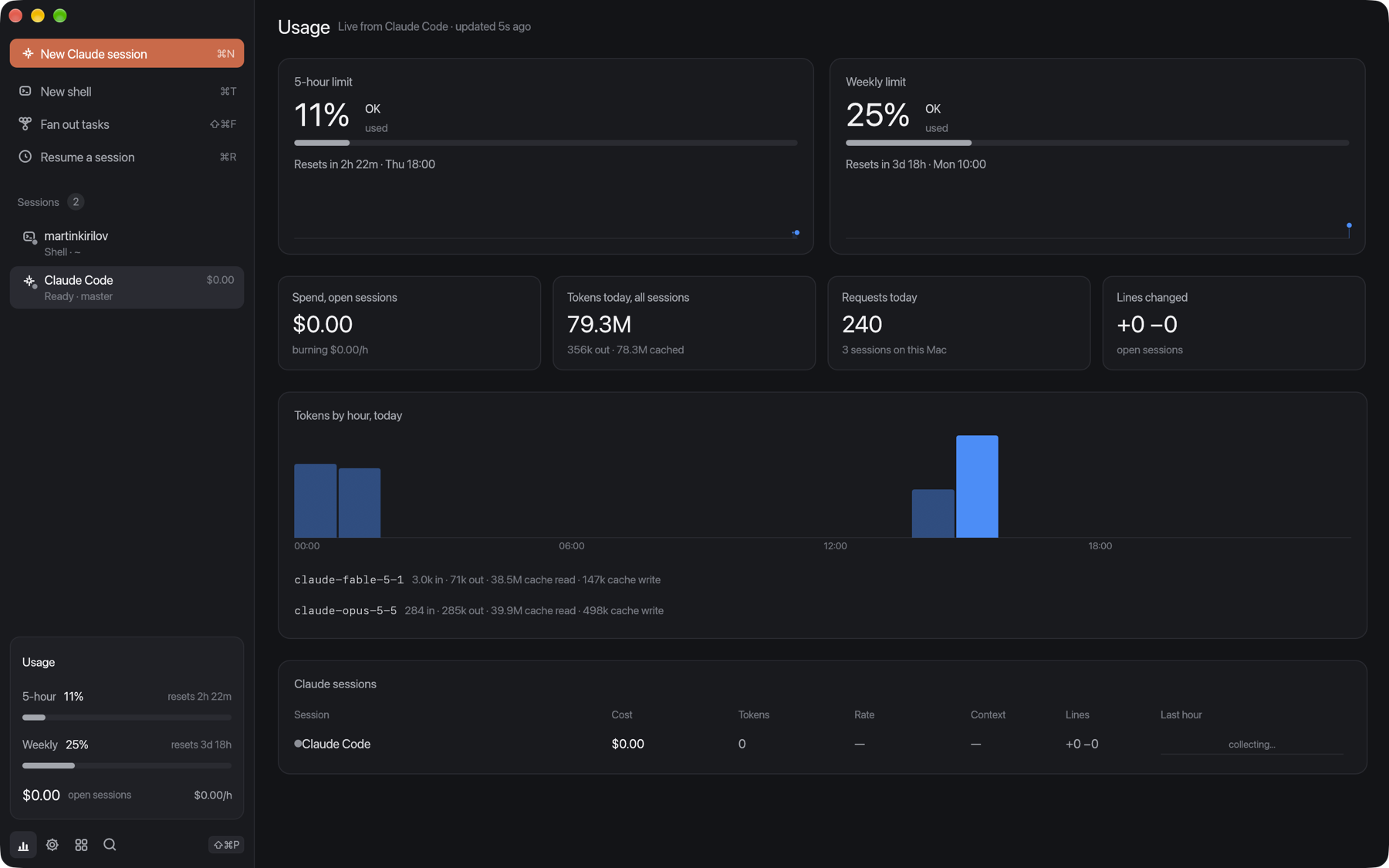Select the Claude Code session in sidebar

coord(127,287)
